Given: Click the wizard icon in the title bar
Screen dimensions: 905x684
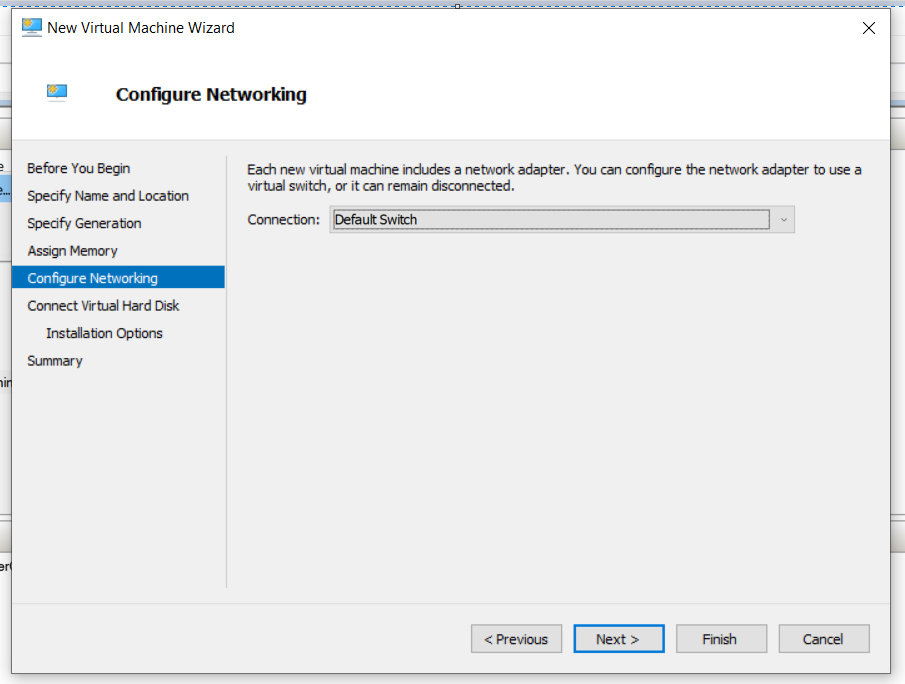Looking at the screenshot, I should 32,28.
